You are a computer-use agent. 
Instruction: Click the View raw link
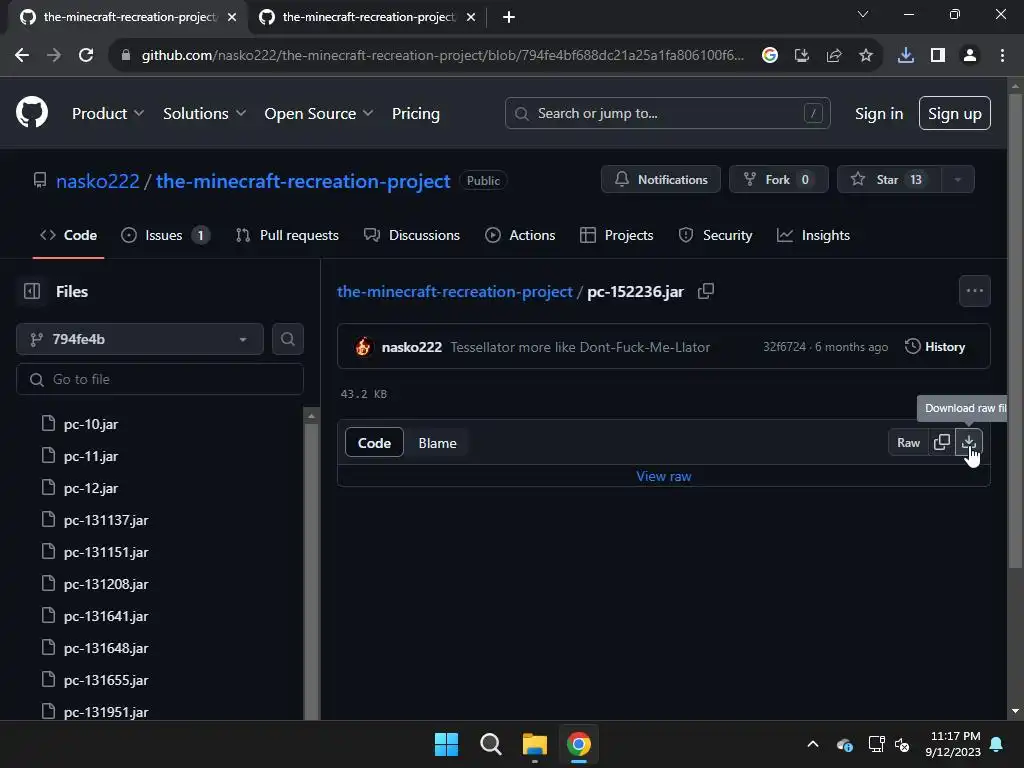(664, 476)
